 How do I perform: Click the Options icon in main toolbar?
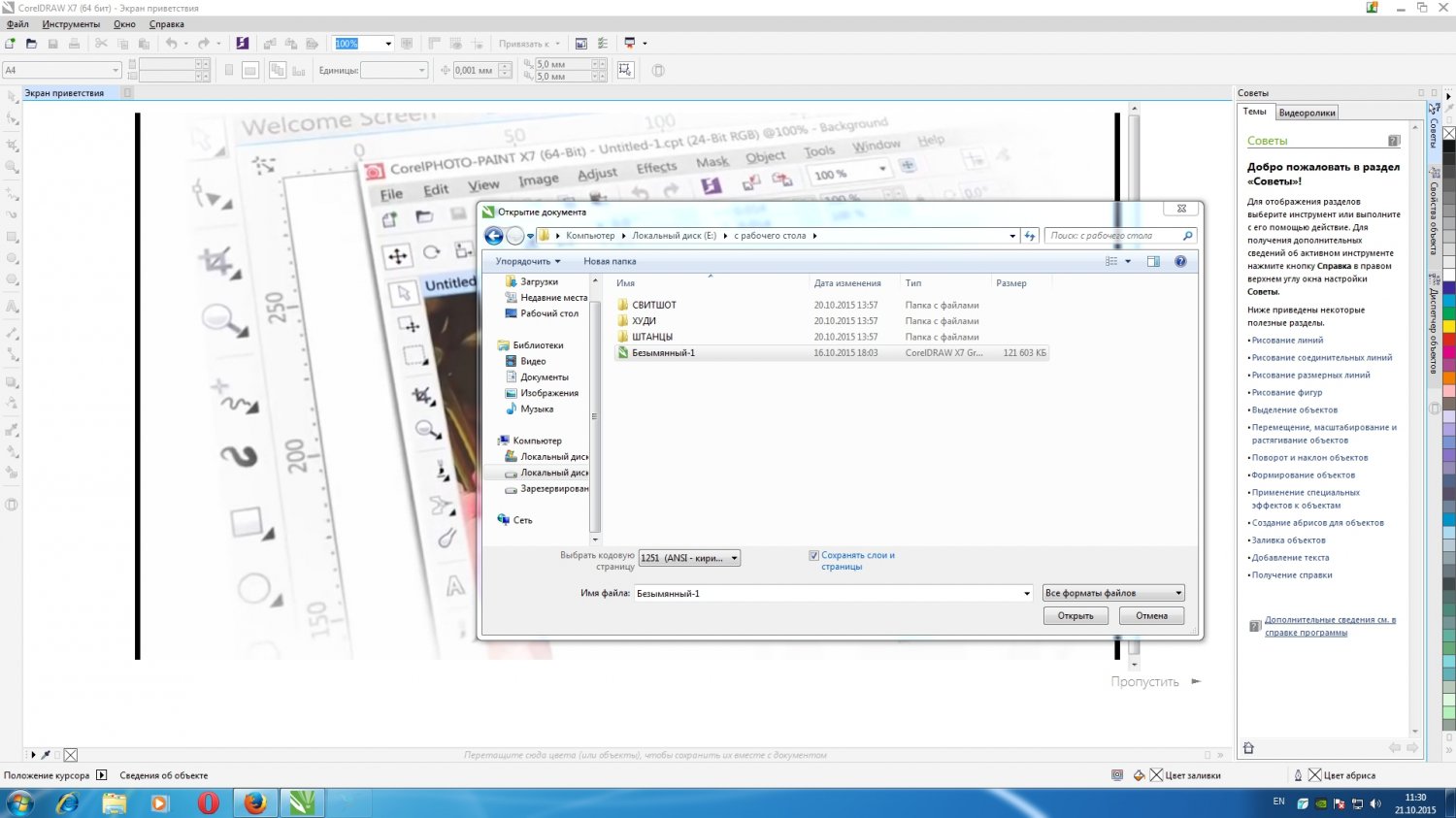pyautogui.click(x=602, y=44)
